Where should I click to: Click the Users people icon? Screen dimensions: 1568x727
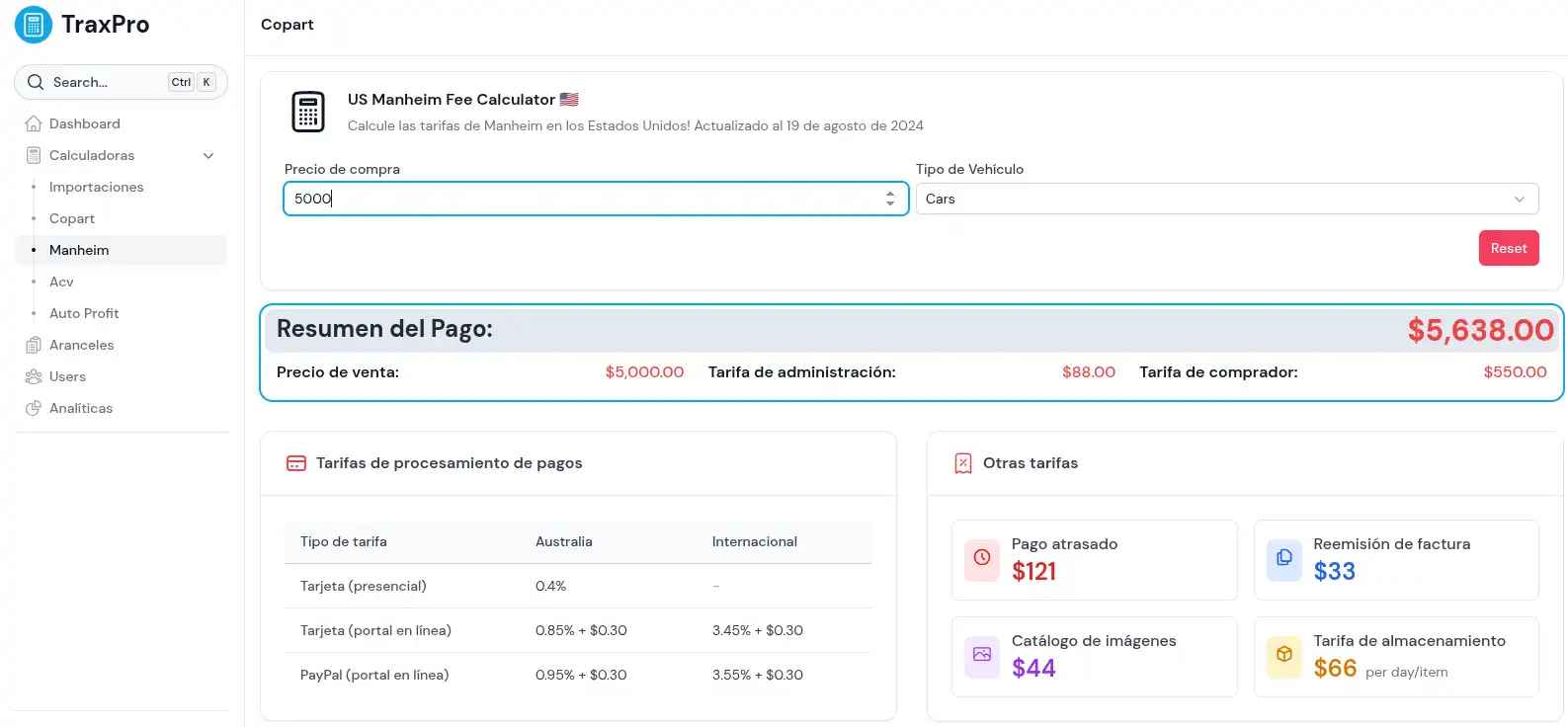coord(34,376)
